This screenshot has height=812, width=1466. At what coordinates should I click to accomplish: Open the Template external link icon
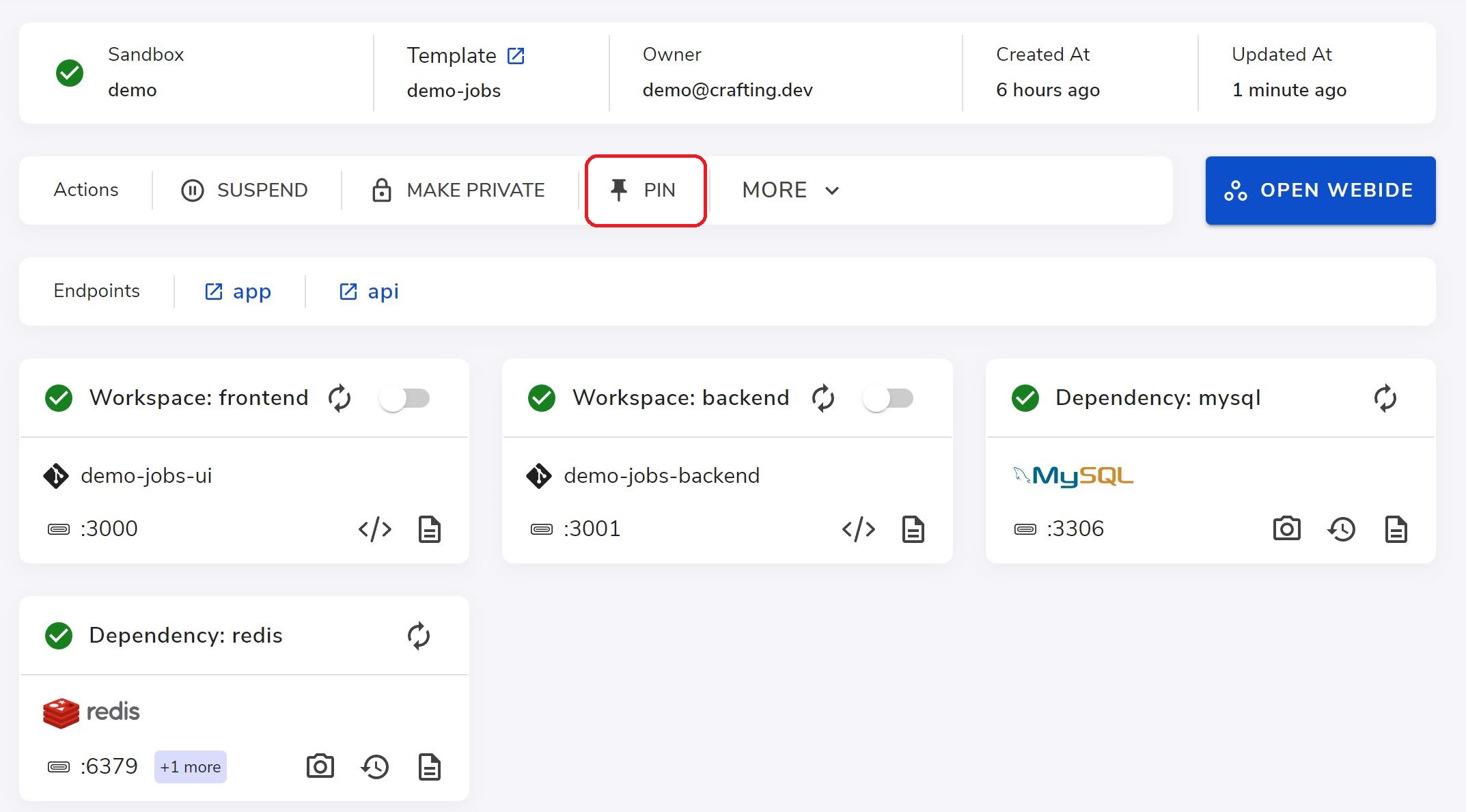[516, 55]
